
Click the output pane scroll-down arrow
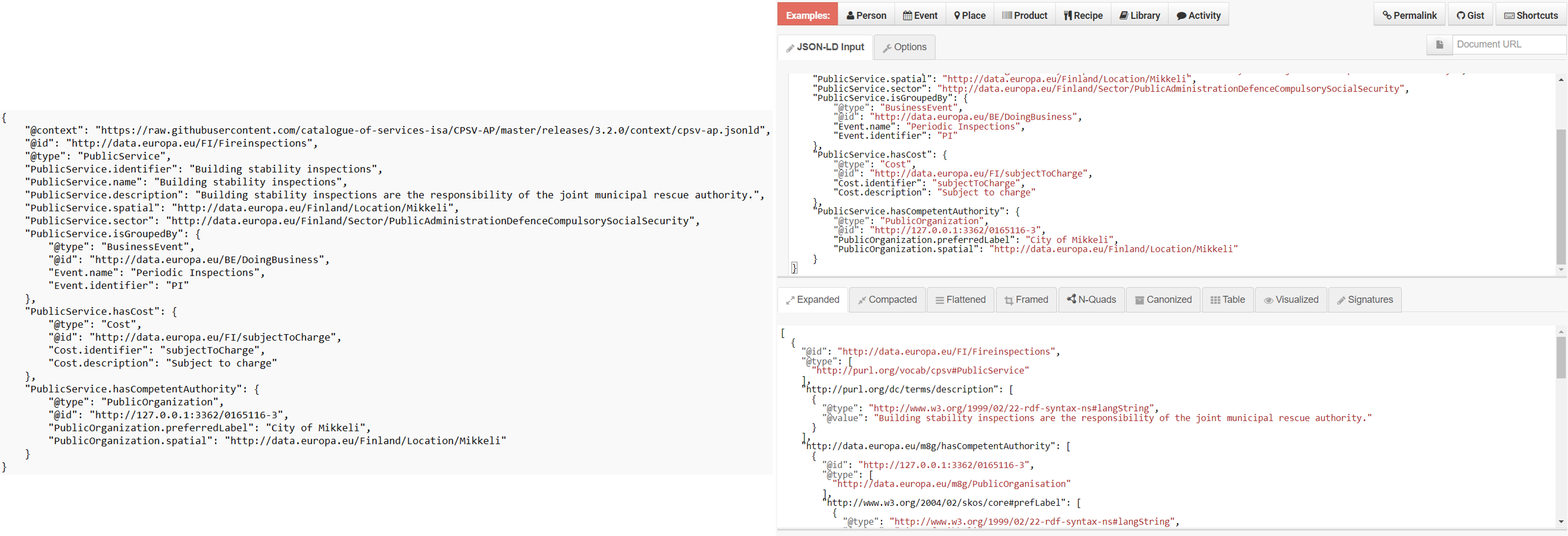[1561, 521]
